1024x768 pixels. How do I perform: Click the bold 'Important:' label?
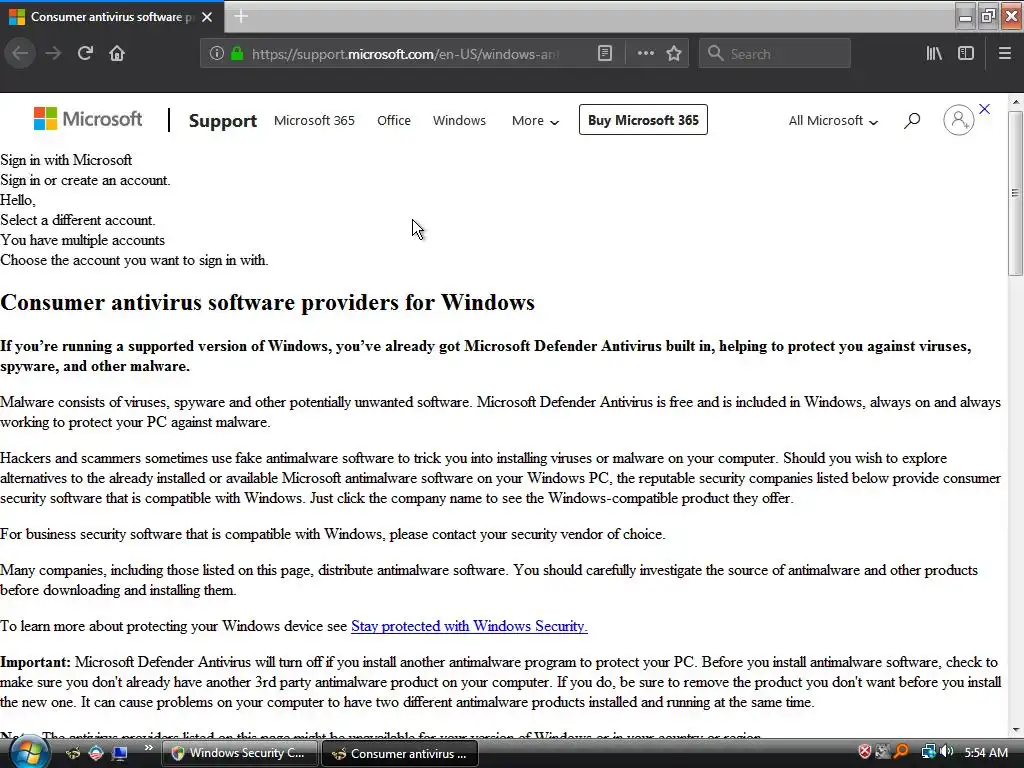(35, 662)
